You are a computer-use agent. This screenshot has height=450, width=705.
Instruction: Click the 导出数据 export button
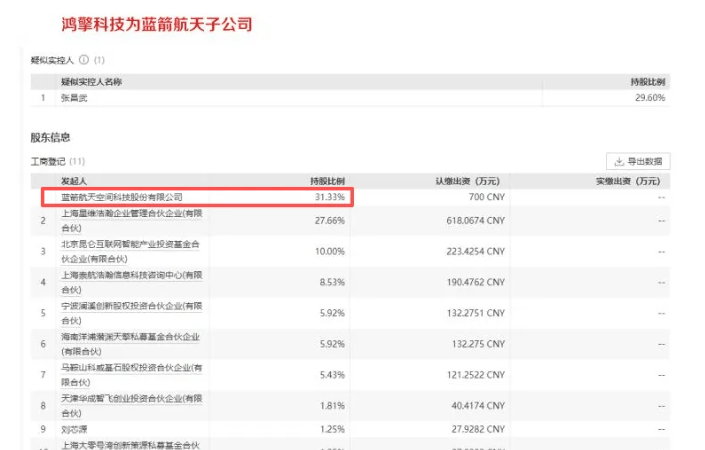click(638, 161)
